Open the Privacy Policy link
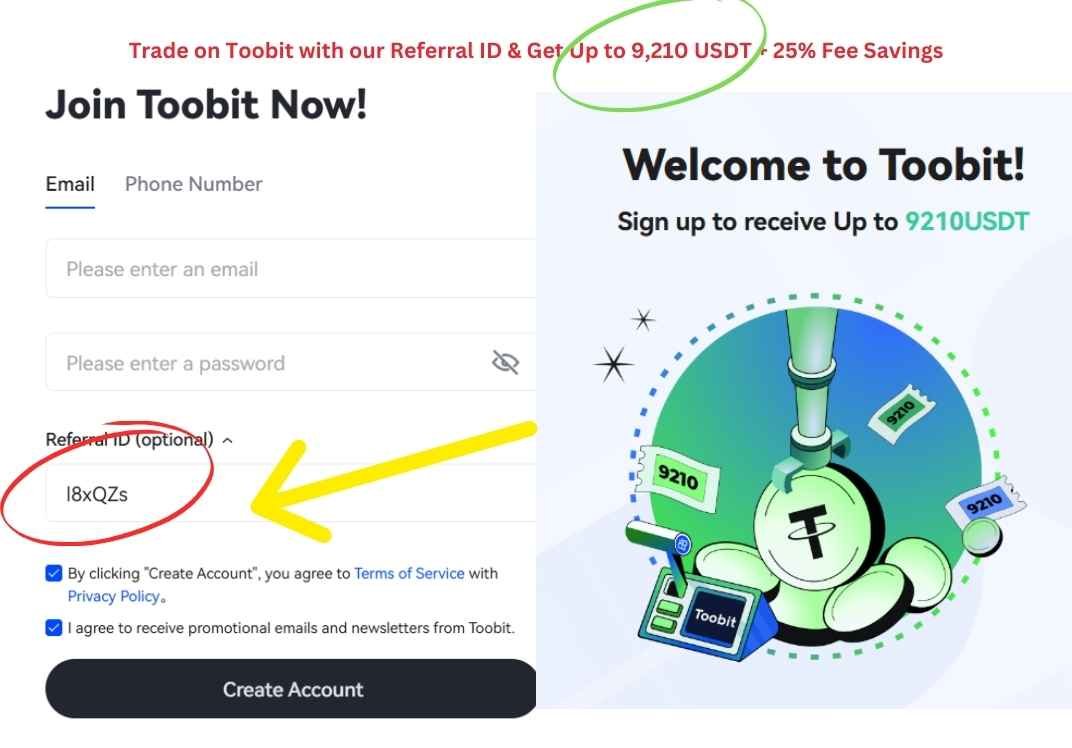This screenshot has height=748, width=1072. (x=113, y=596)
